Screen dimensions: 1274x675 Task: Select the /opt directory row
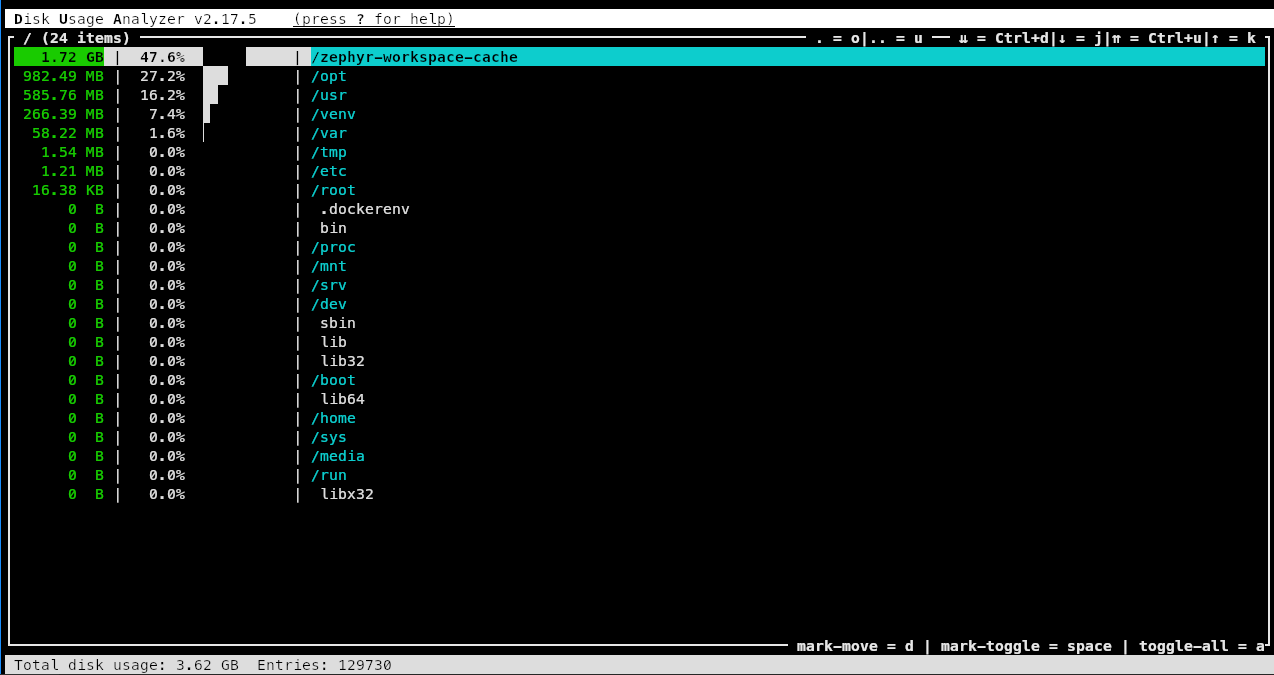(329, 76)
